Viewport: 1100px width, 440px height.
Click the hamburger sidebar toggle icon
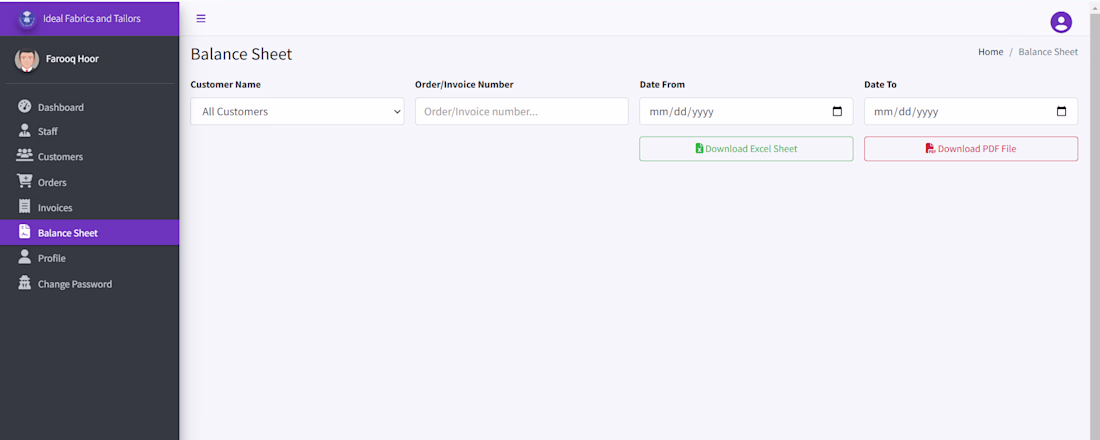201,18
